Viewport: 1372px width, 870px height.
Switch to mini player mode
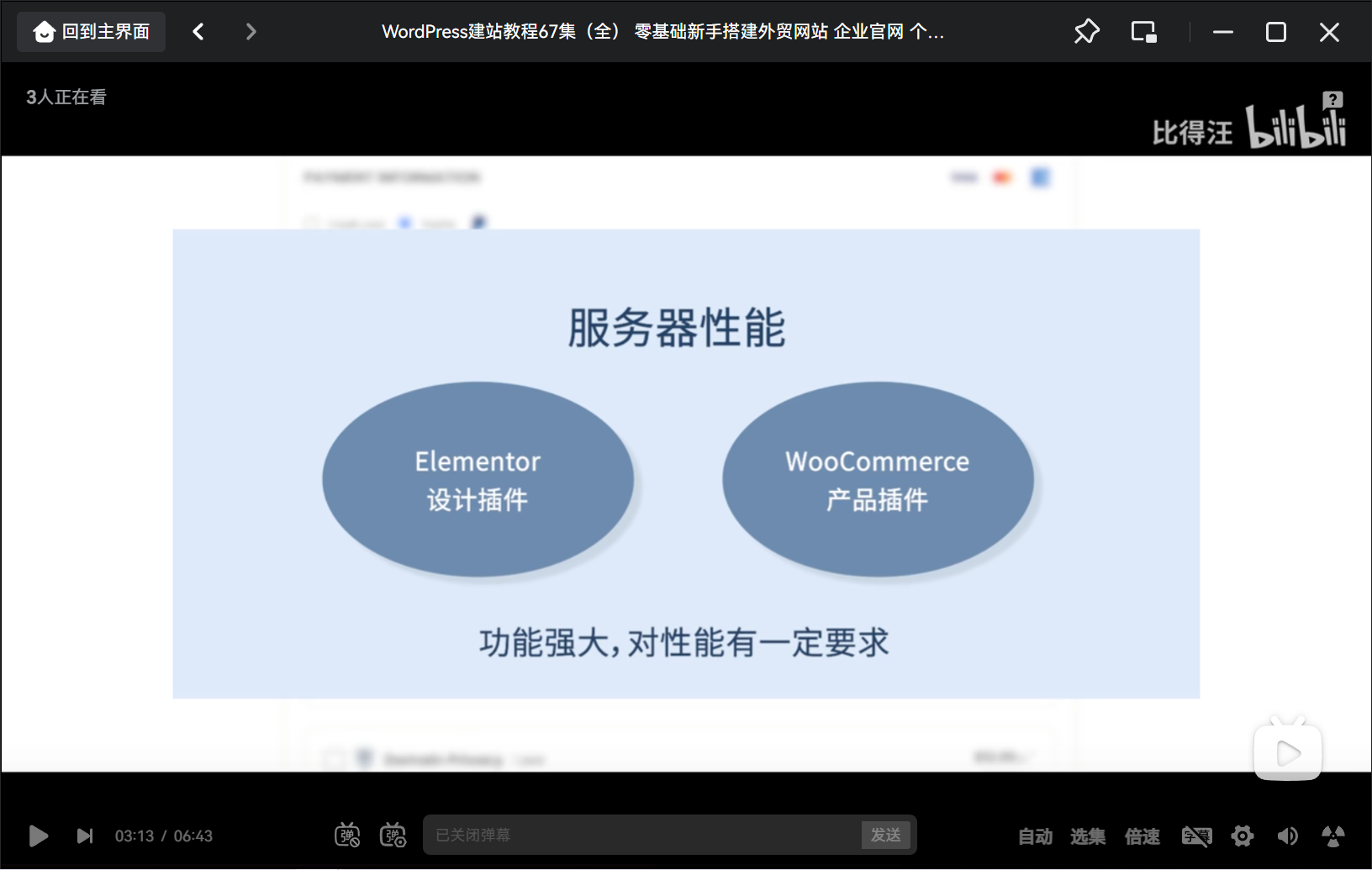[x=1143, y=32]
